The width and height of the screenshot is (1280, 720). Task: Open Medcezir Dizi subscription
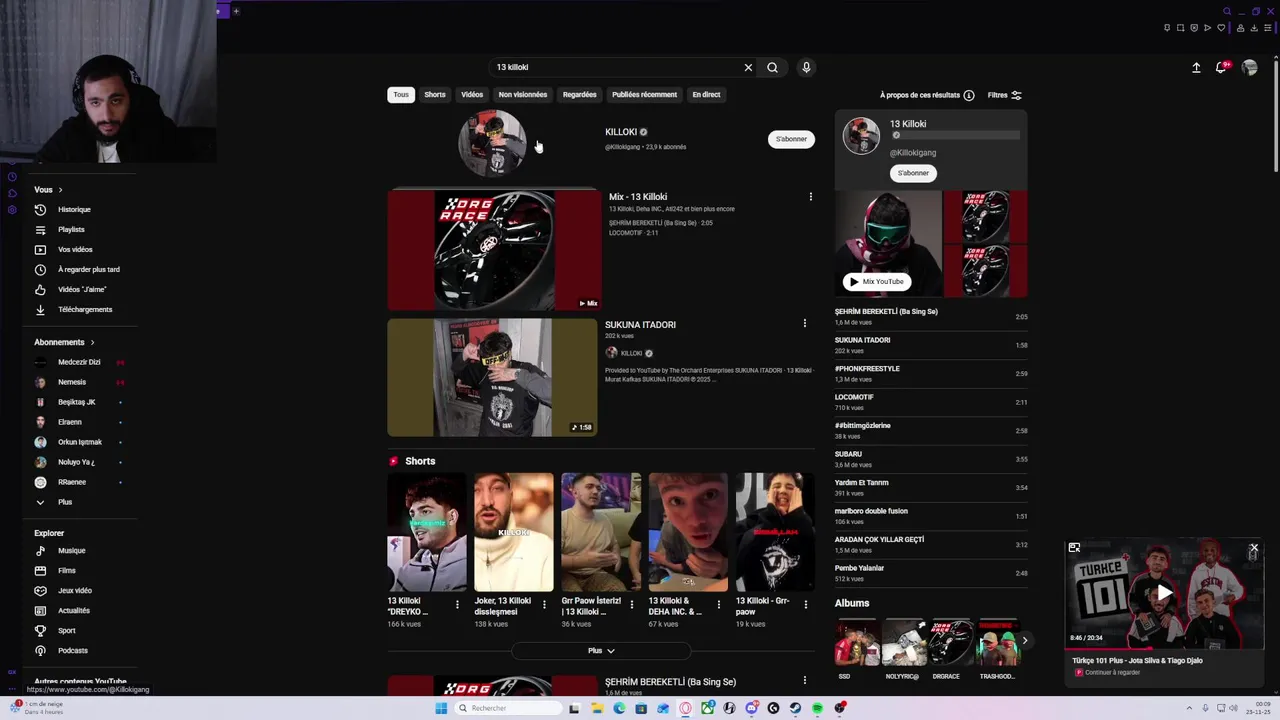tap(78, 362)
